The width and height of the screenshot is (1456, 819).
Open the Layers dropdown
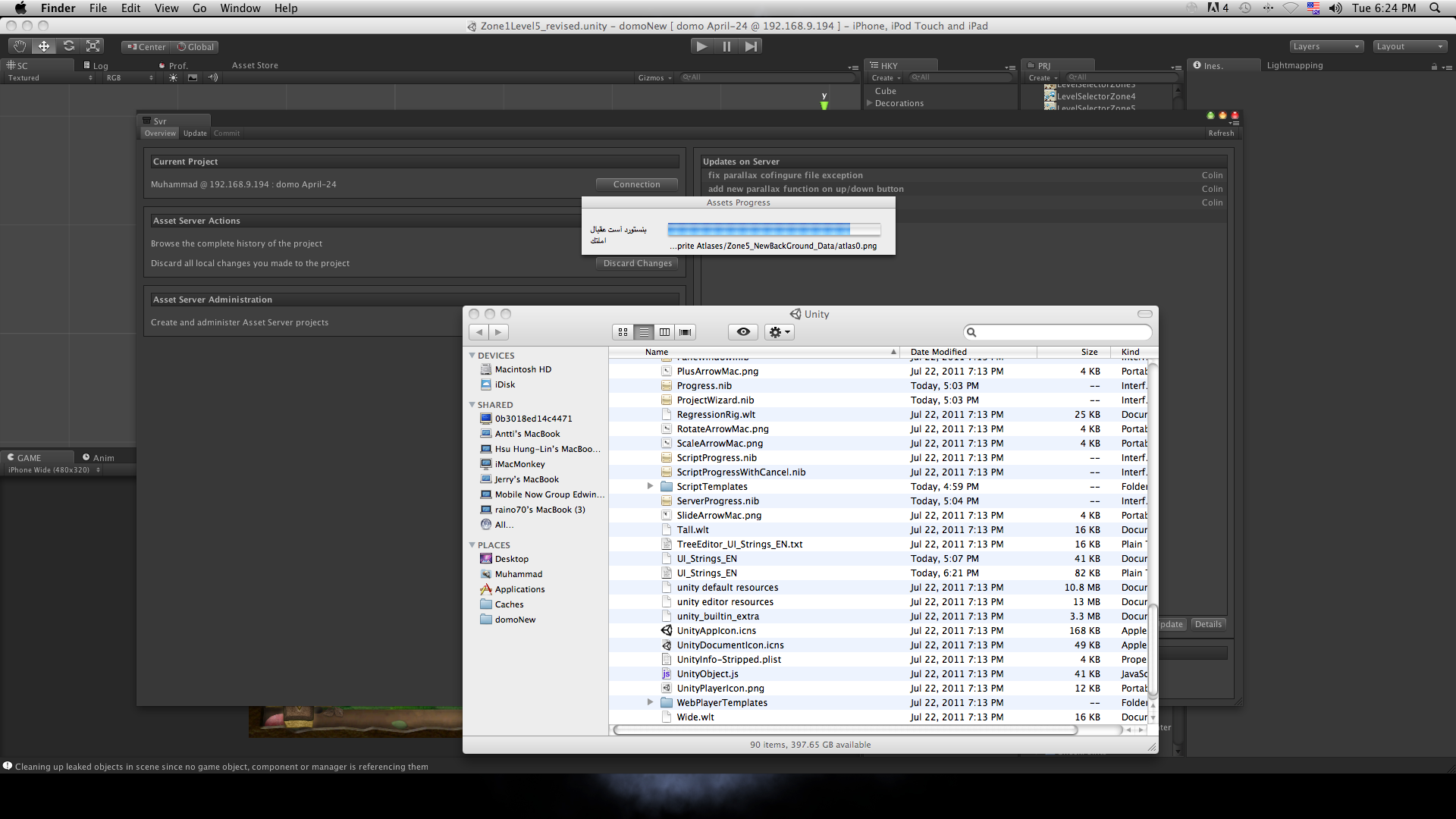pos(1326,46)
